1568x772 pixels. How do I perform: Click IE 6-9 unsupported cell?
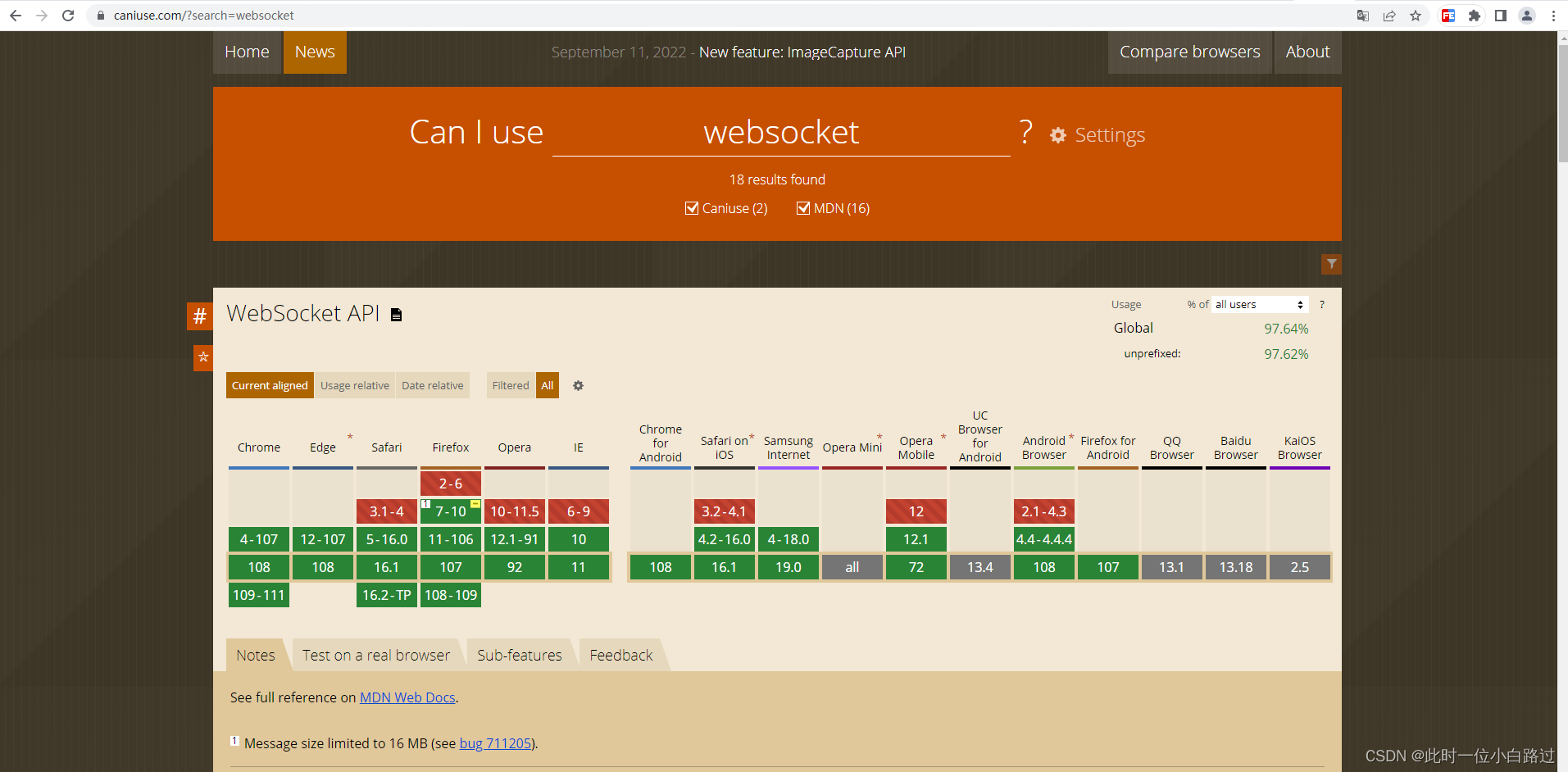[x=579, y=511]
